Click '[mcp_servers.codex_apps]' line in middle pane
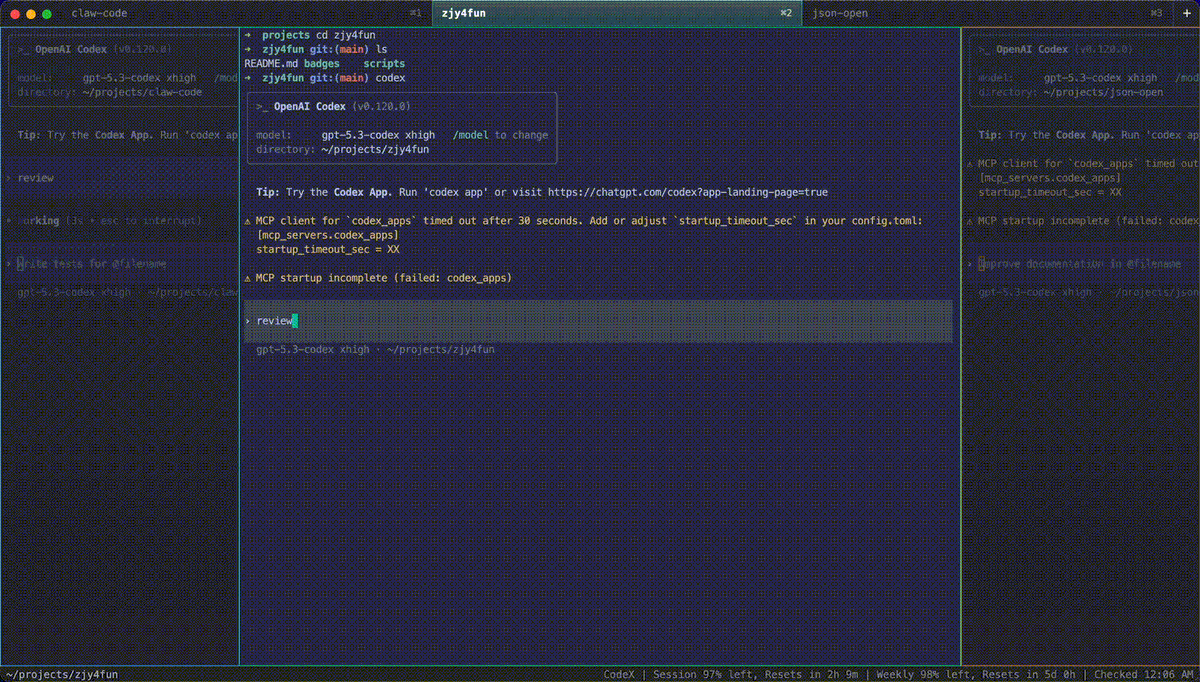Viewport: 1200px width, 682px height. (x=327, y=235)
